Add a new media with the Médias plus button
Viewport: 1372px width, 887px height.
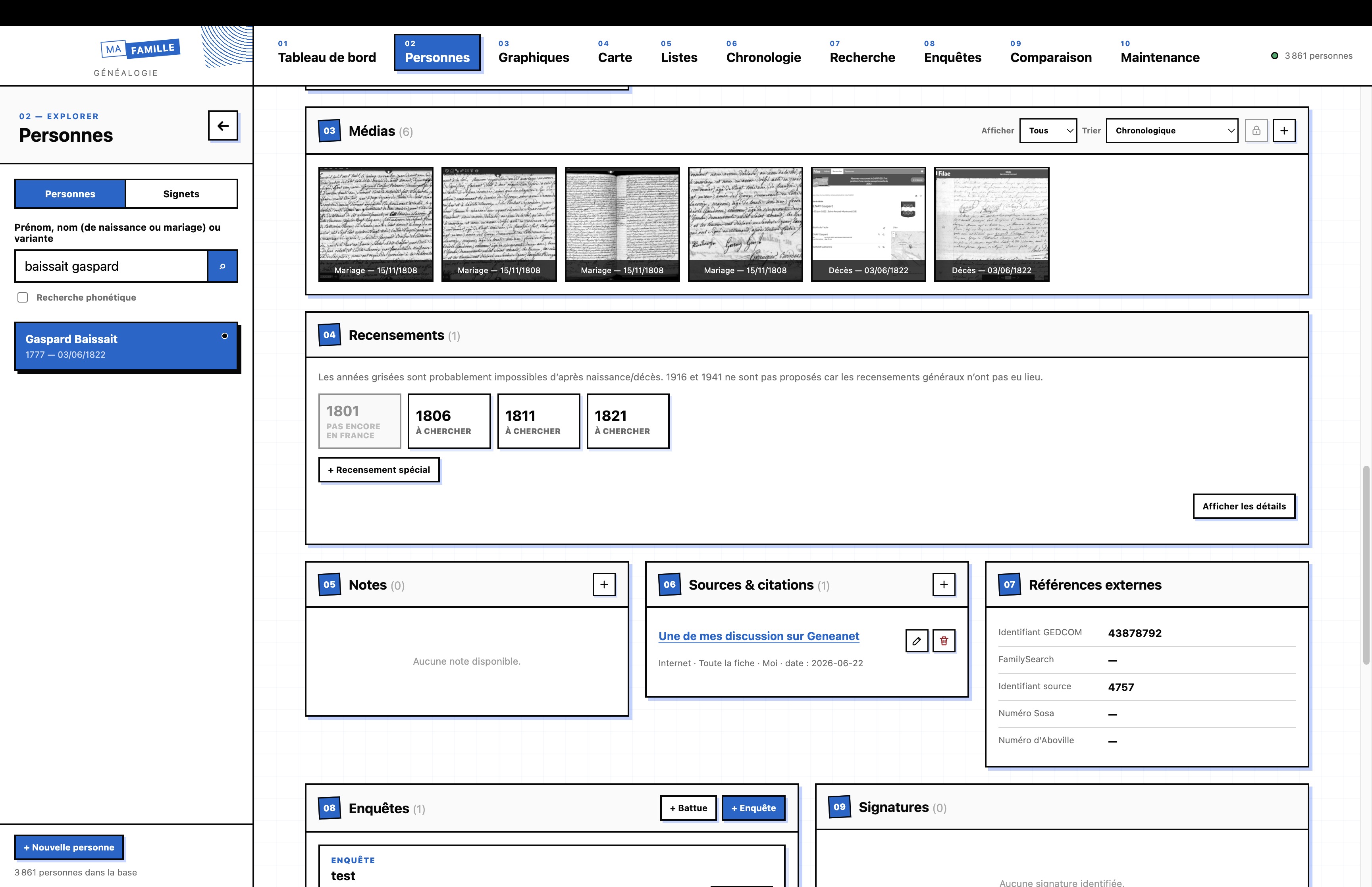[1284, 131]
